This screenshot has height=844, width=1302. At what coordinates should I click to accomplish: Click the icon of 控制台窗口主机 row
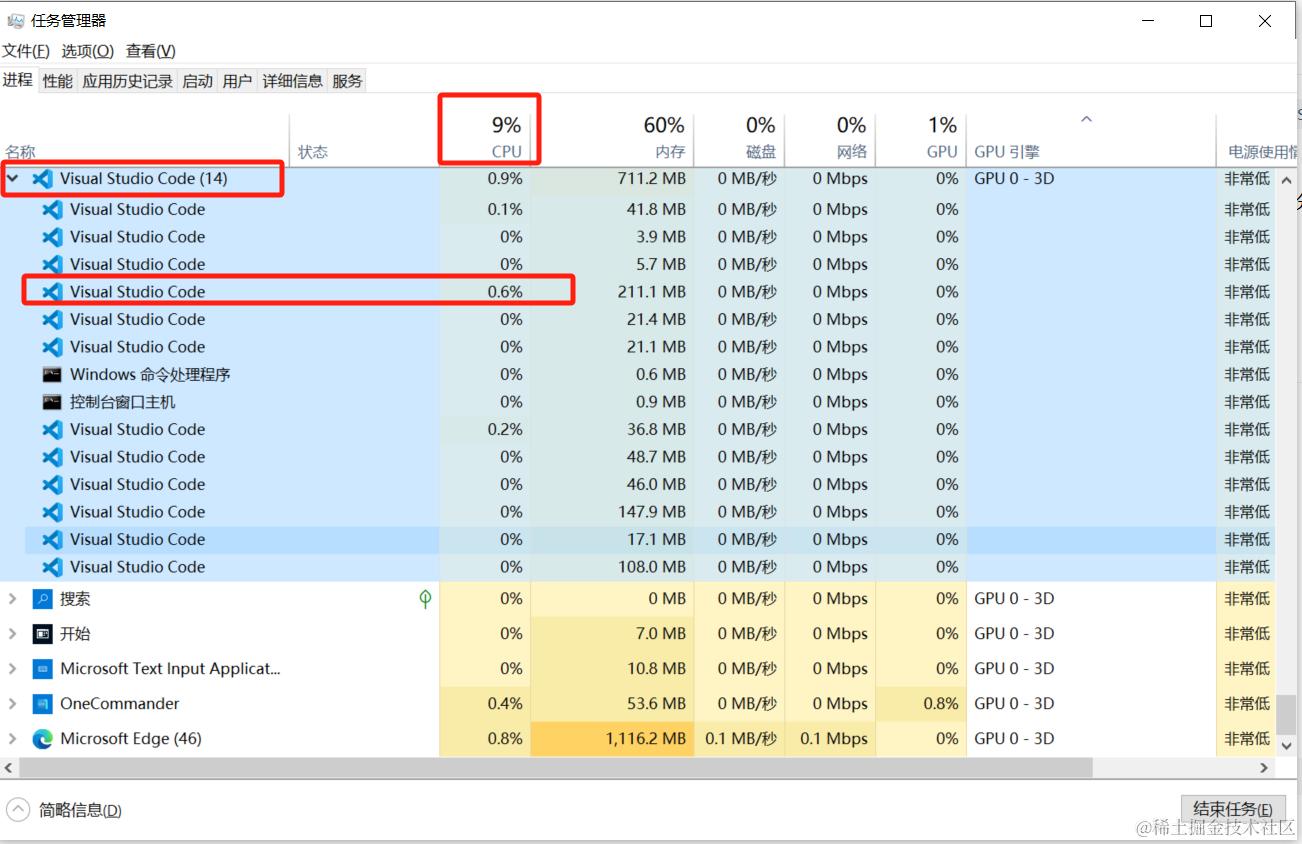click(52, 402)
